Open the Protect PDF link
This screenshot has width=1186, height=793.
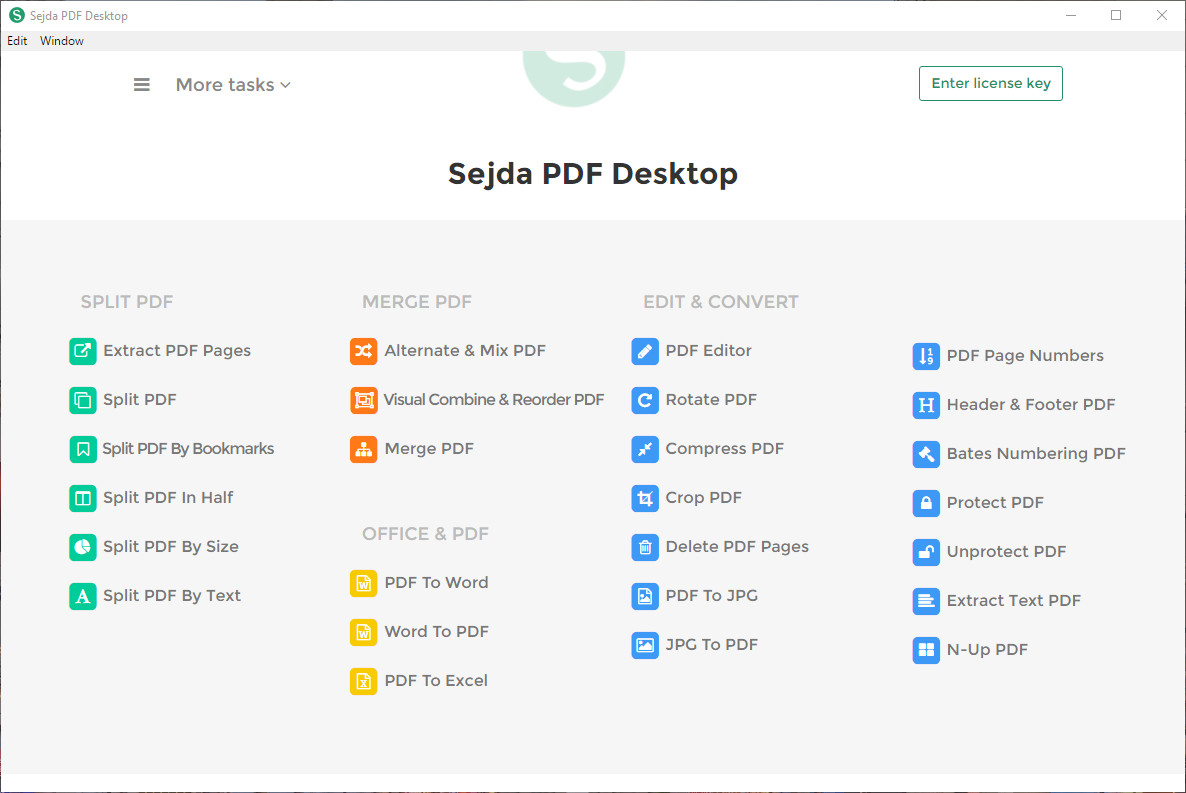pyautogui.click(x=995, y=502)
